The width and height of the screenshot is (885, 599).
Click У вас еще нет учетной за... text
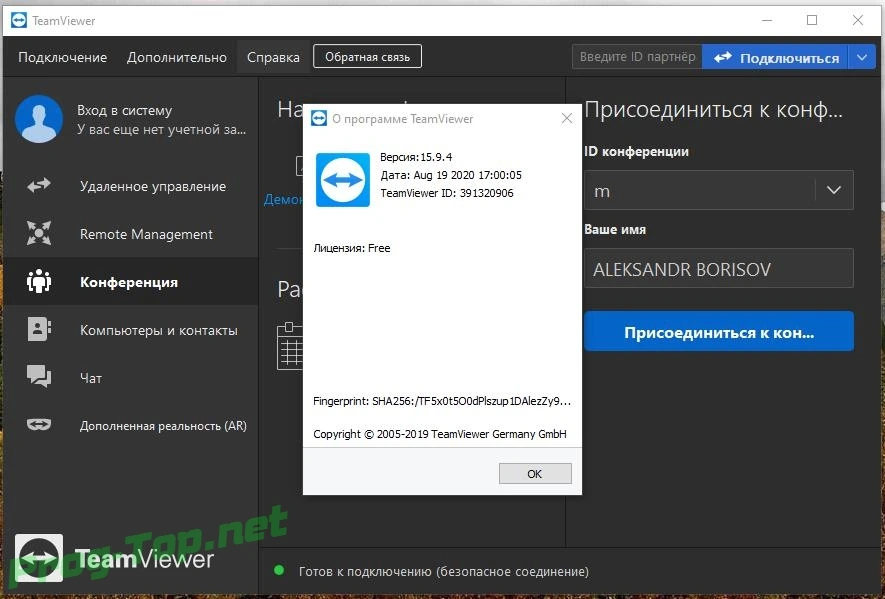pyautogui.click(x=161, y=129)
